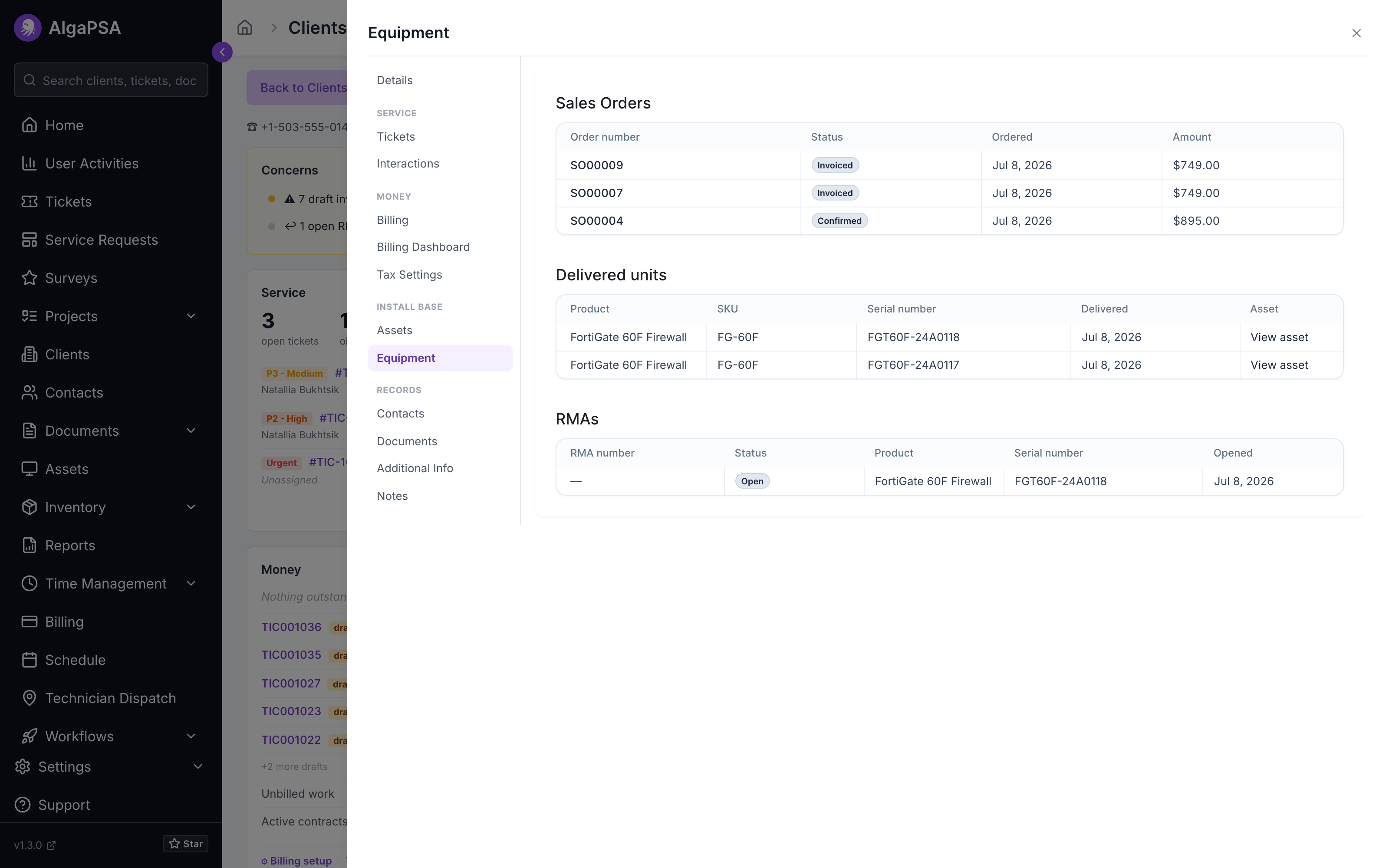
Task: Click the search clients, tickets input field
Action: pos(111,80)
